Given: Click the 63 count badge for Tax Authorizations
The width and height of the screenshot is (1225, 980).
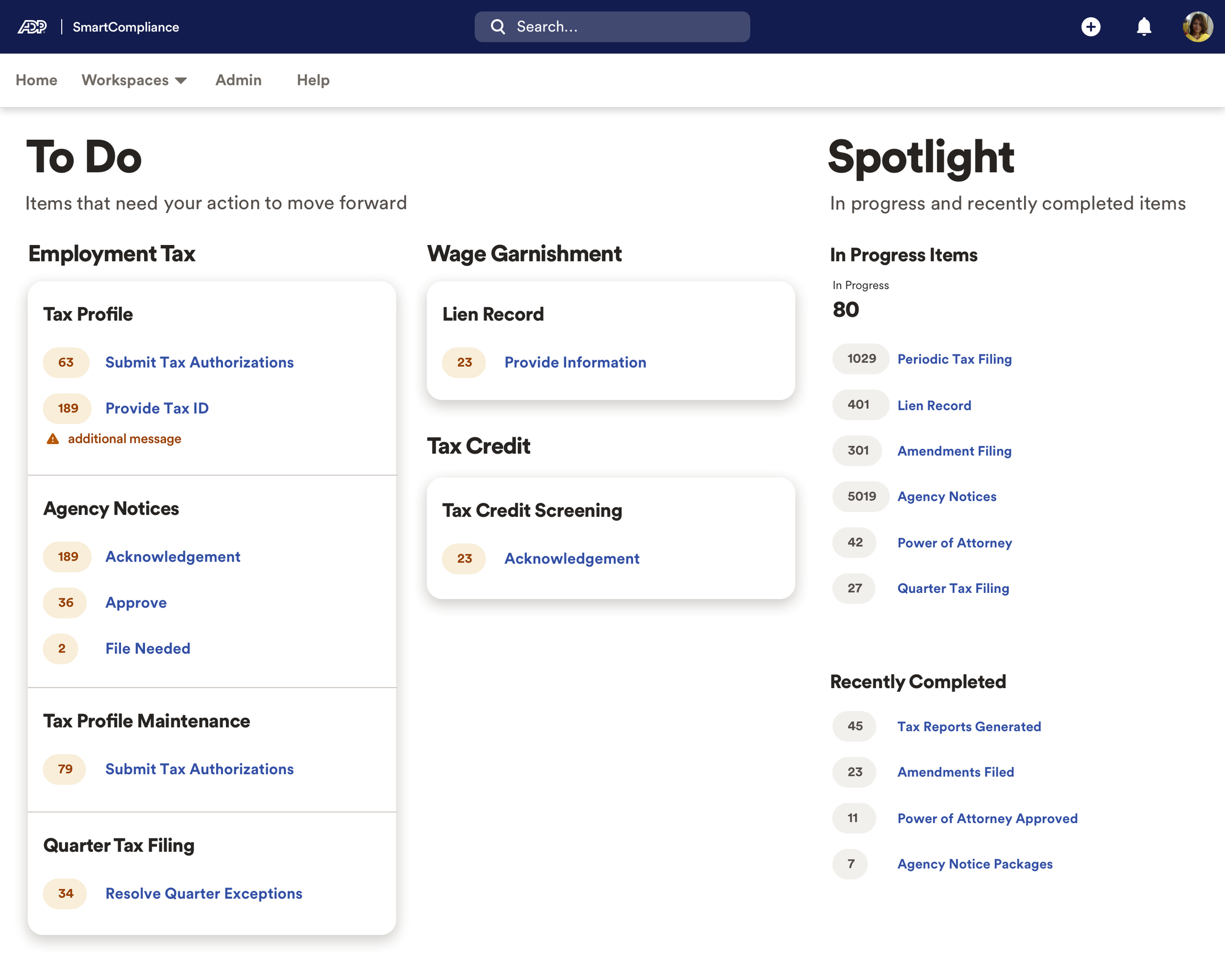Looking at the screenshot, I should tap(66, 363).
